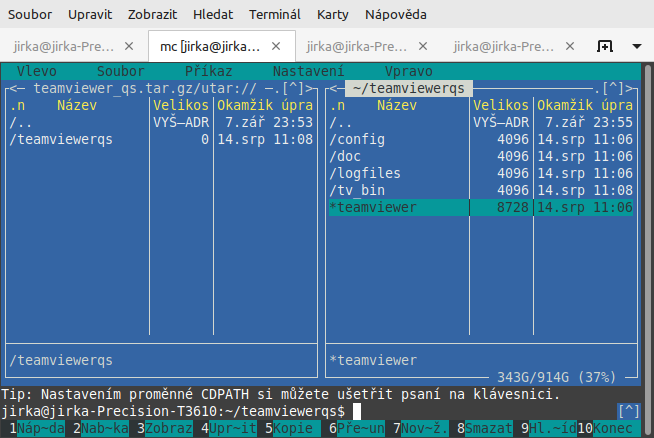Open the Terminál menu
Screen dimensions: 654x438
(x=275, y=15)
